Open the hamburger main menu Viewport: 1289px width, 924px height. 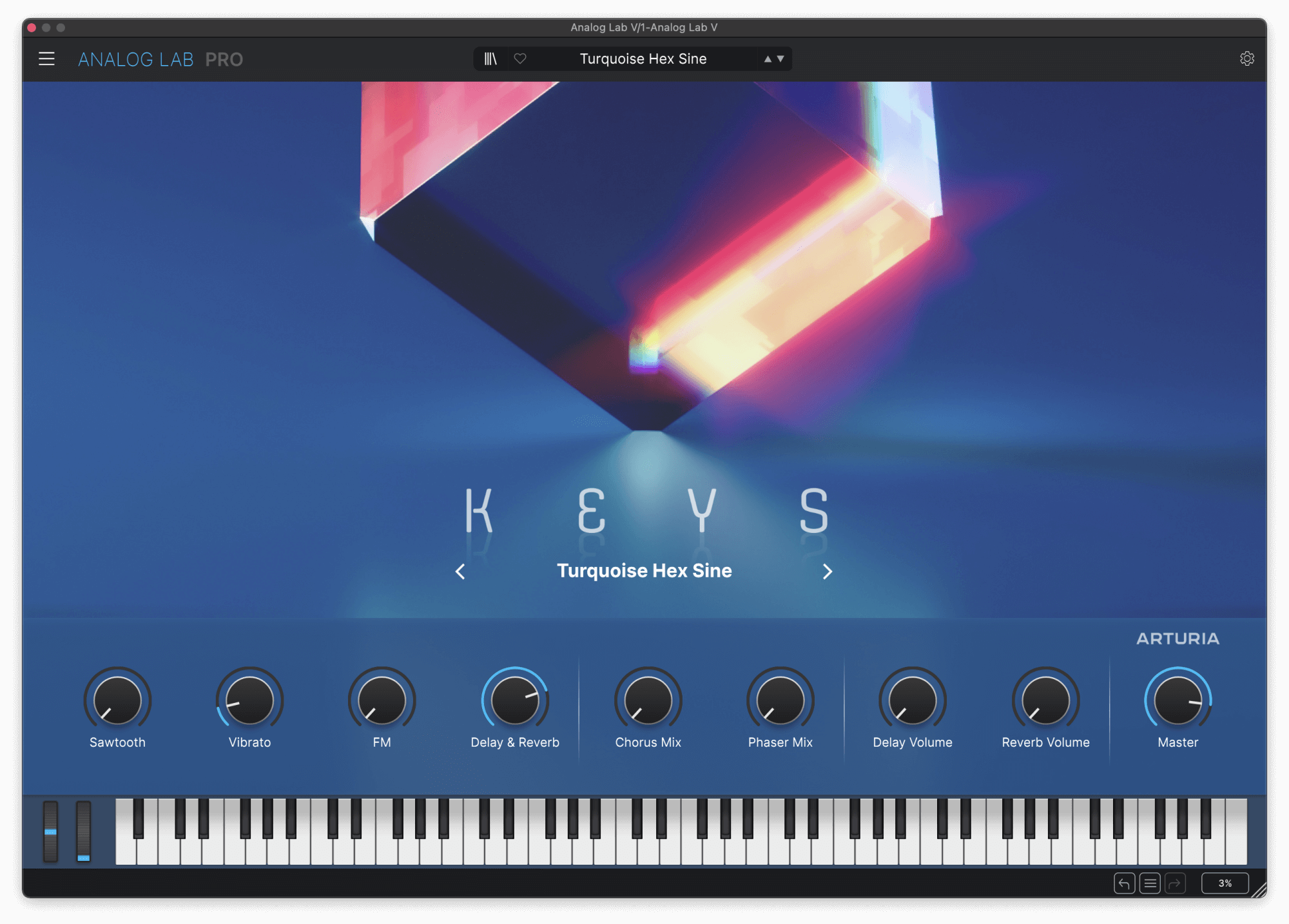(46, 59)
